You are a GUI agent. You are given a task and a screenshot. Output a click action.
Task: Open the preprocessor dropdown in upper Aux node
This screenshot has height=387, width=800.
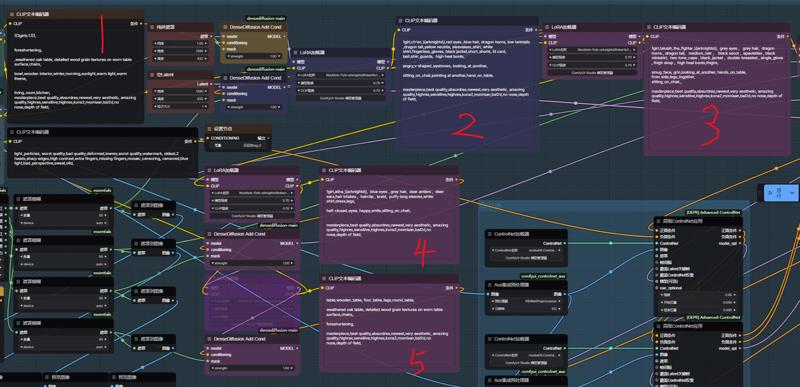point(526,301)
